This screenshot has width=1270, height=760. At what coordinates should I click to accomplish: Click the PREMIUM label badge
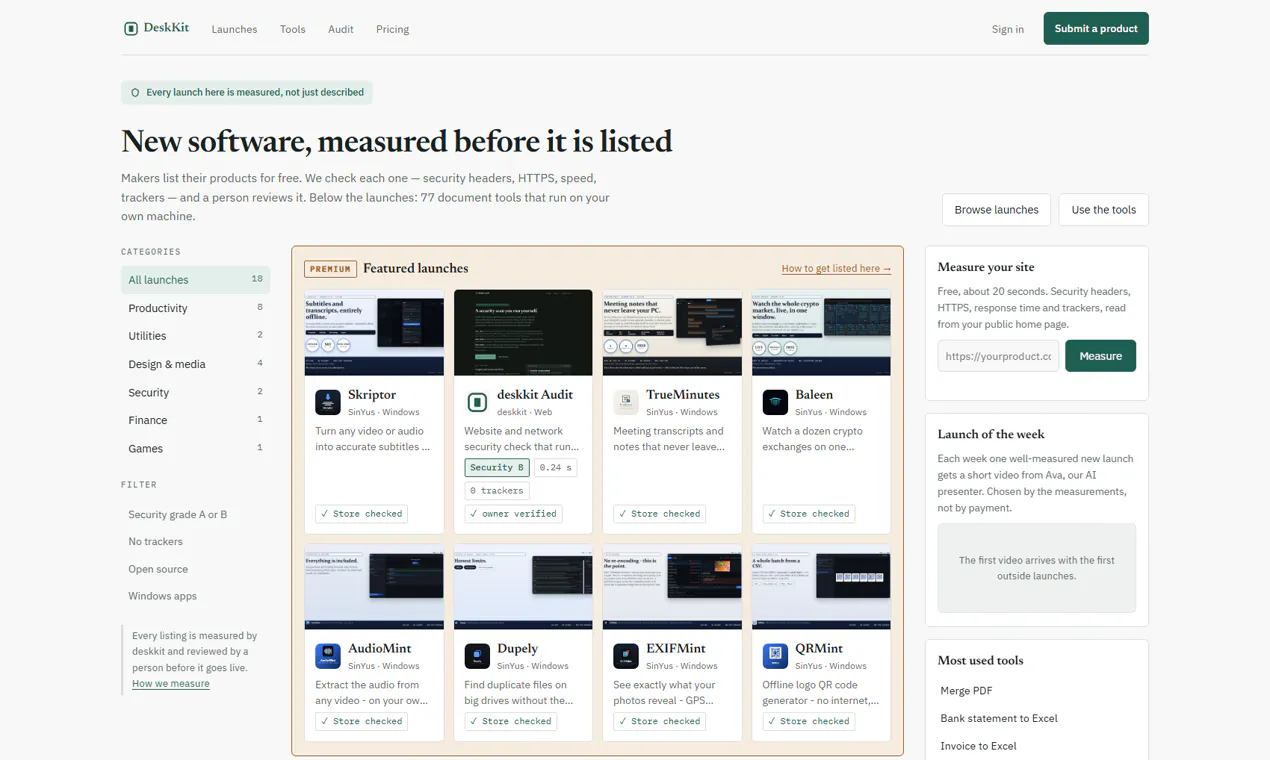[x=330, y=269]
